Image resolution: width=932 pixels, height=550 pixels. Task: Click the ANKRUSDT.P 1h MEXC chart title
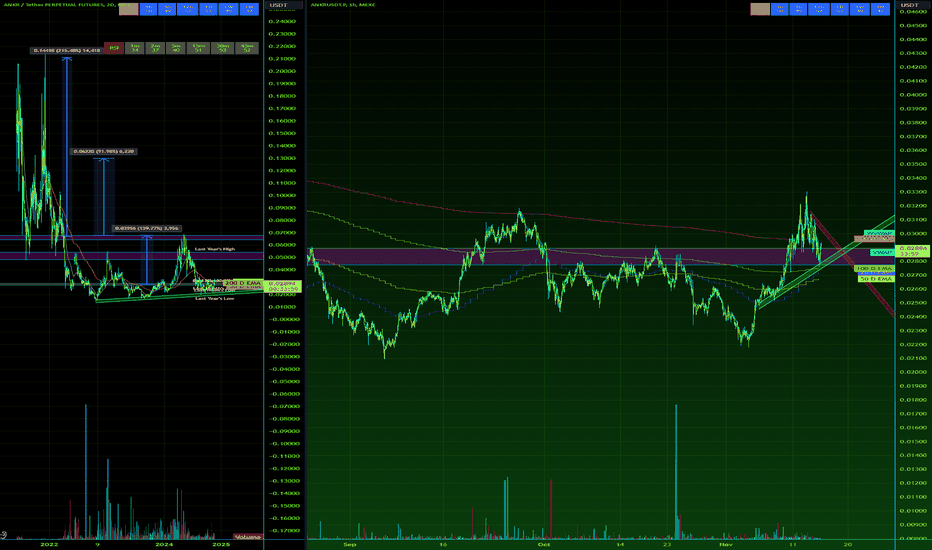(x=343, y=5)
